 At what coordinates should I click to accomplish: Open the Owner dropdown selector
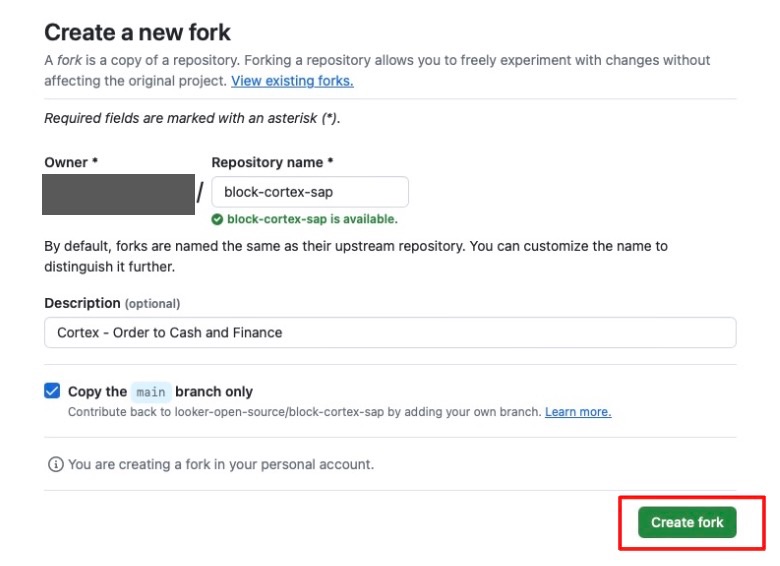[x=118, y=194]
